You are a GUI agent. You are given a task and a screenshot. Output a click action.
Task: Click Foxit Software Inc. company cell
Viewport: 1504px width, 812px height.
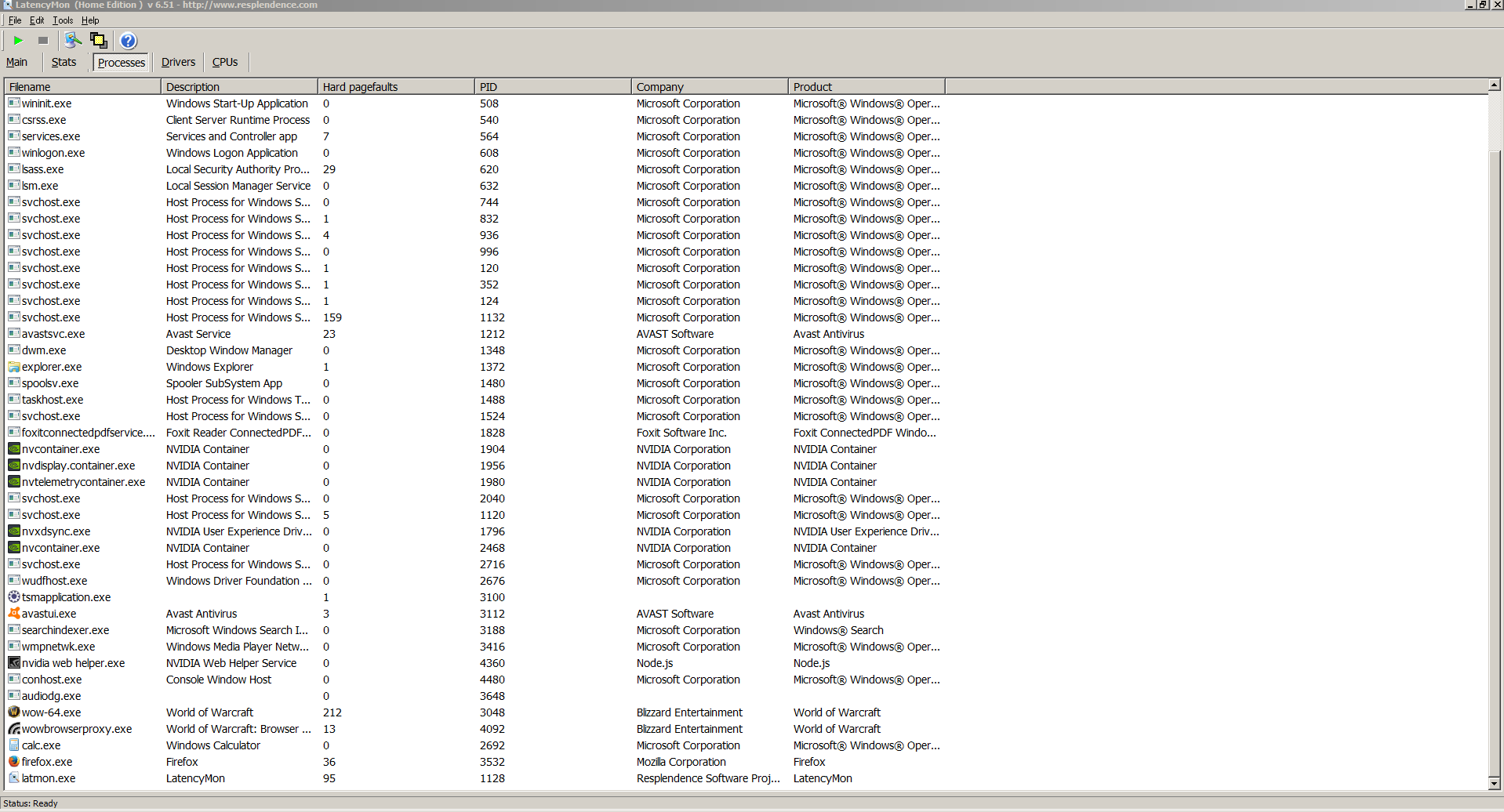[681, 433]
